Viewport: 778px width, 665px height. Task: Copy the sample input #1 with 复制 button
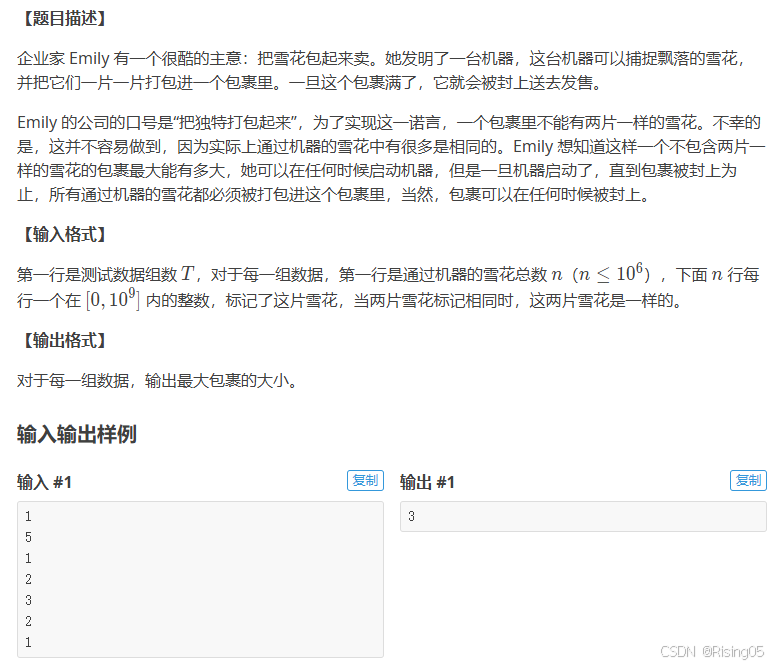click(x=365, y=480)
